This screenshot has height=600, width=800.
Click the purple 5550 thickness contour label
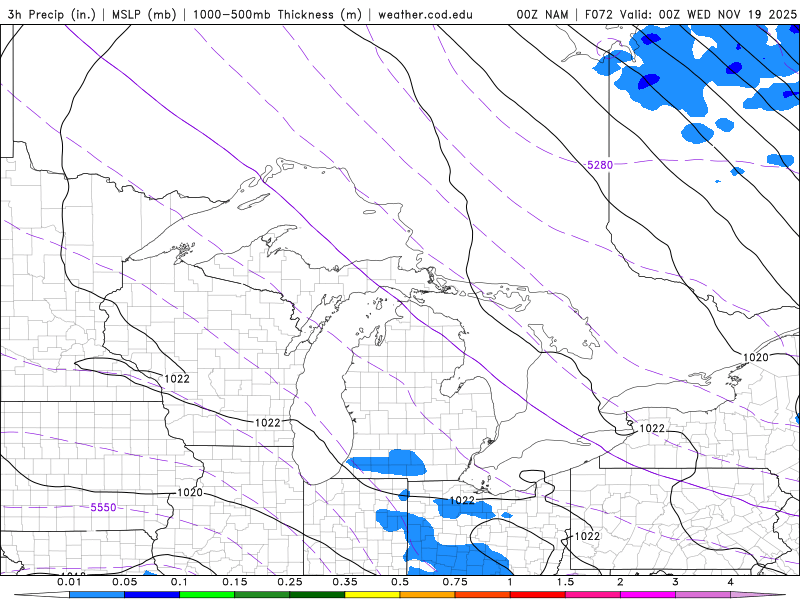click(103, 507)
